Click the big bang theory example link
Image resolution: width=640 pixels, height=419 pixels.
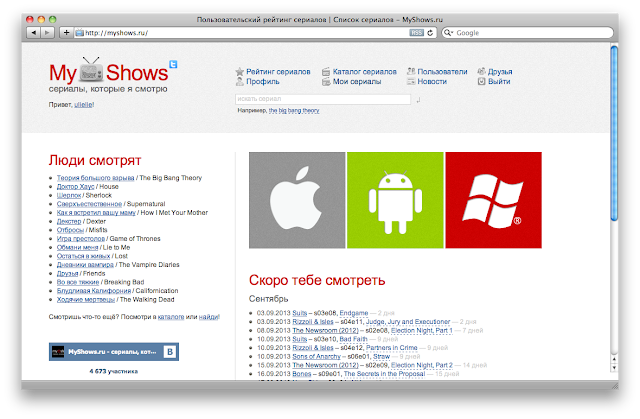click(x=294, y=111)
